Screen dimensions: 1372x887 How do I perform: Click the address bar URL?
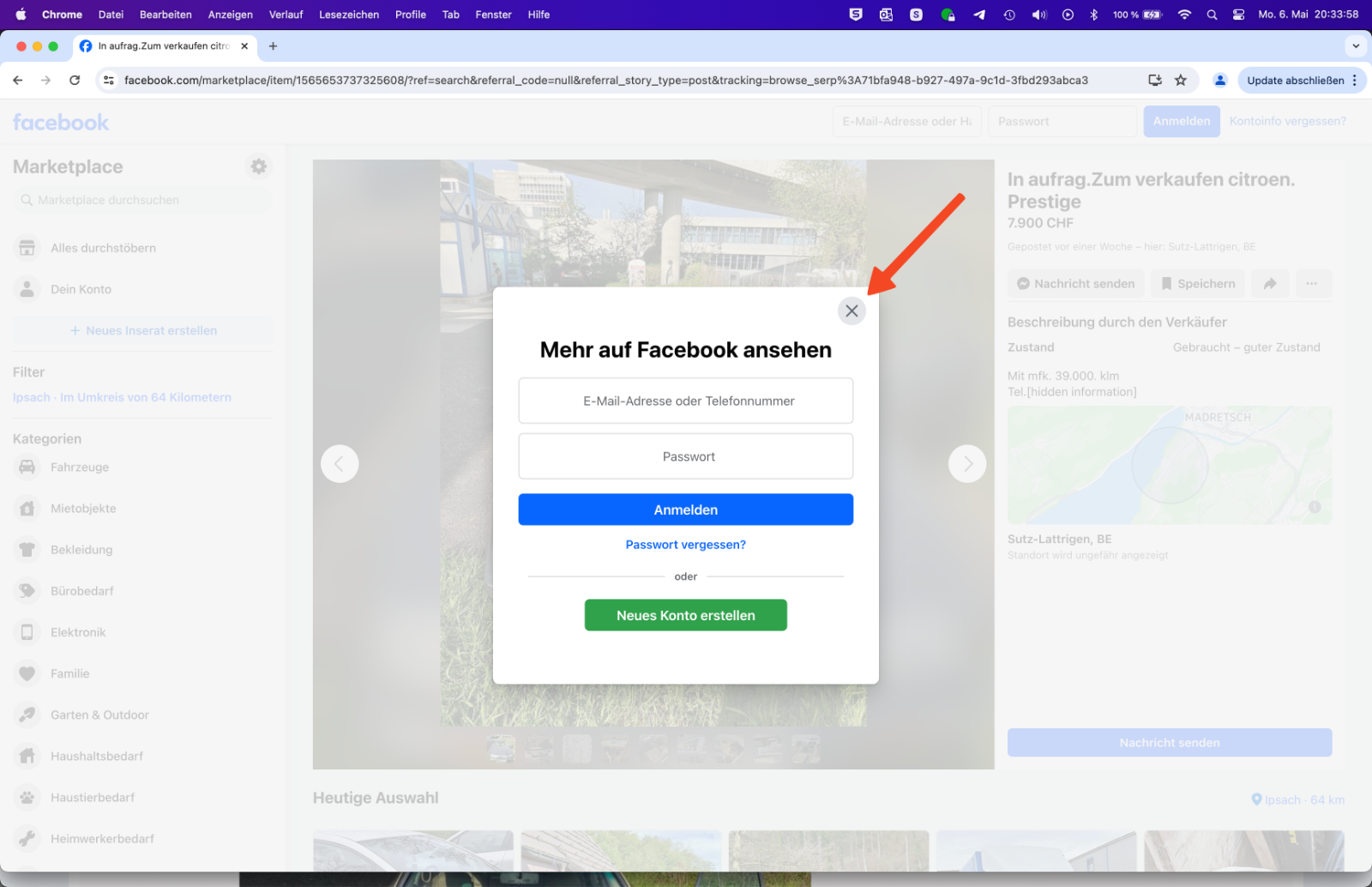coord(605,80)
